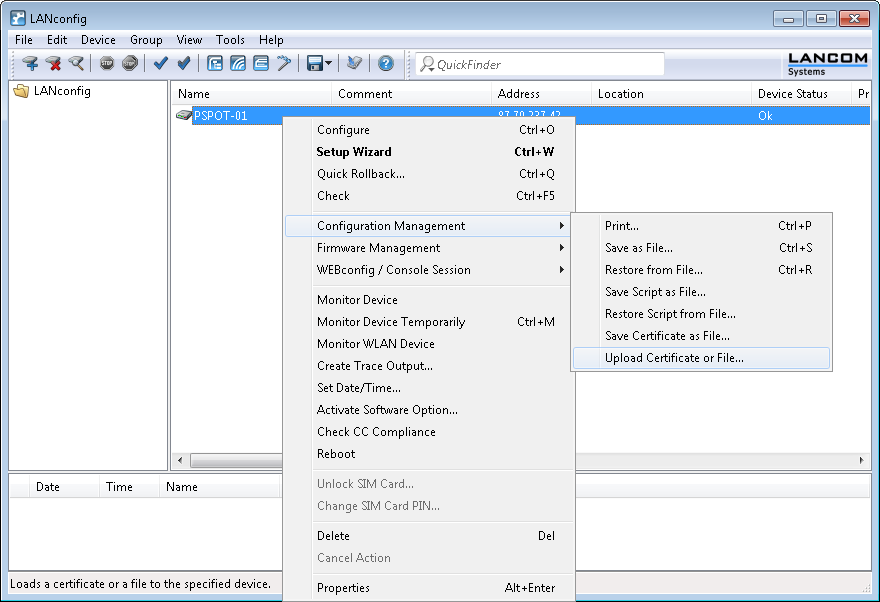The width and height of the screenshot is (880, 602).
Task: Open the save icon dropdown arrow
Action: pos(328,64)
